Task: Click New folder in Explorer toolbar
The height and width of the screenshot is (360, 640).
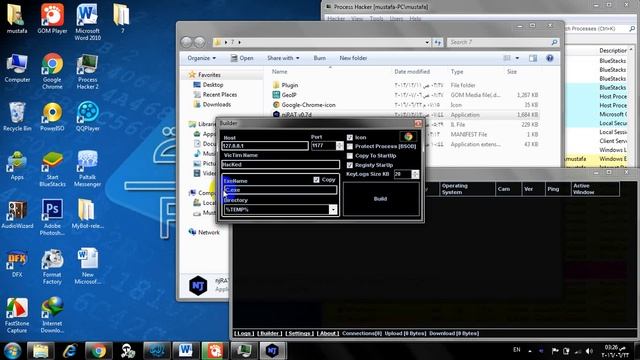Action: tap(353, 58)
